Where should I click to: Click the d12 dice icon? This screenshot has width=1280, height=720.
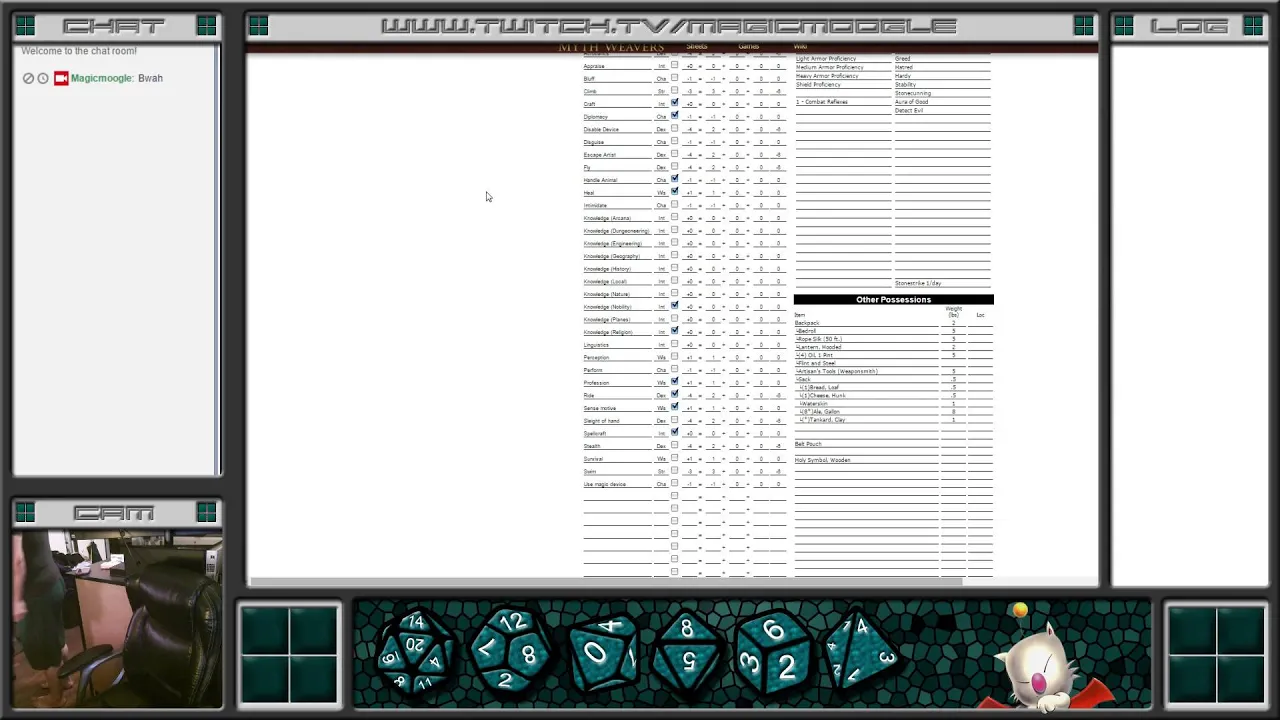pos(510,650)
